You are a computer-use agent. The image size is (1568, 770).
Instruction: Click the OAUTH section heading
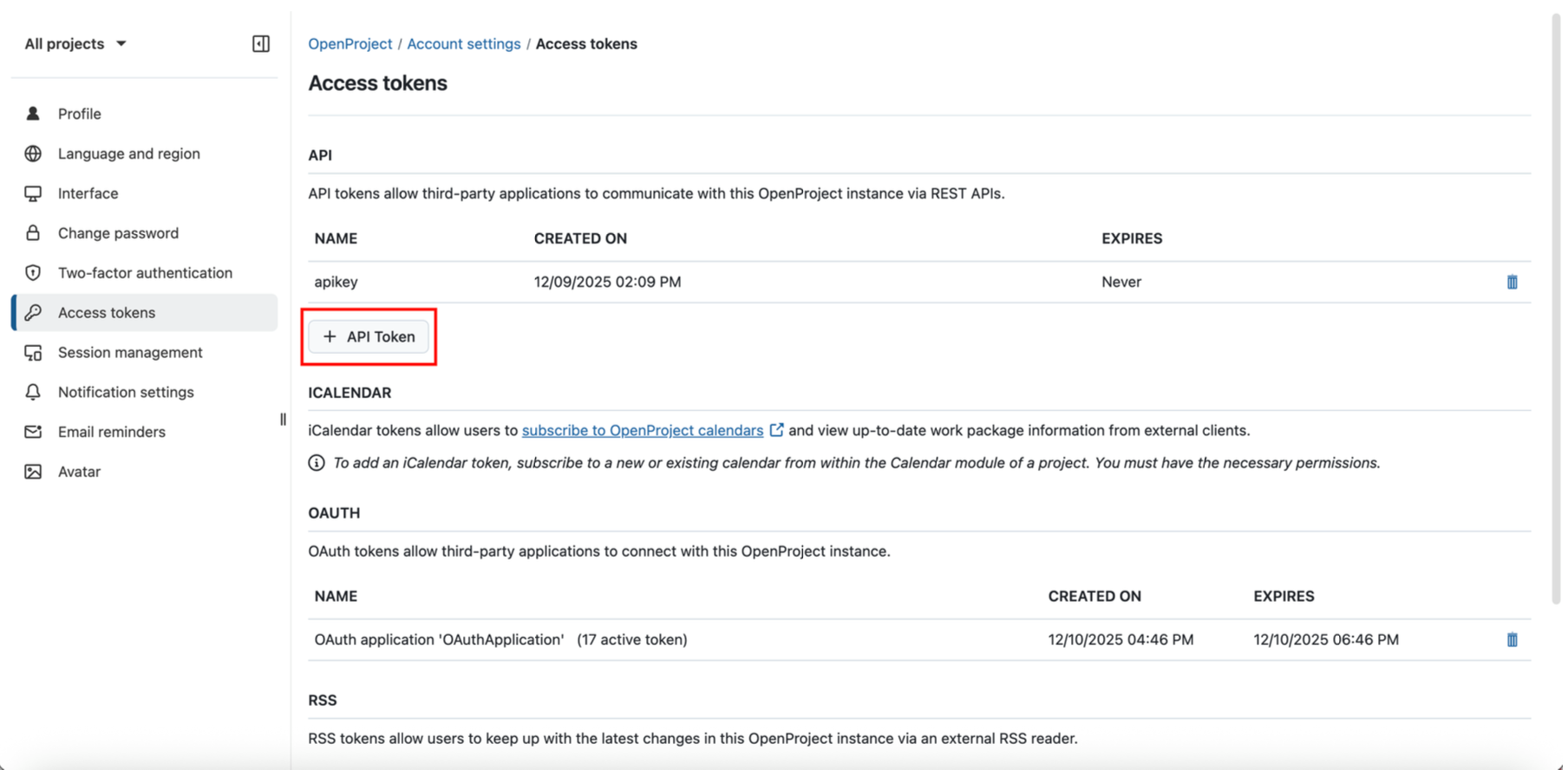pos(334,512)
